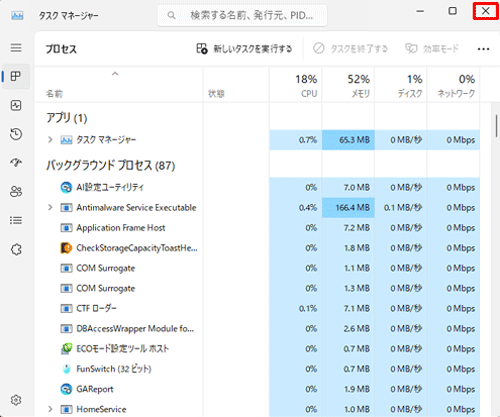
Task: Click the search box for processes
Action: pos(242,15)
